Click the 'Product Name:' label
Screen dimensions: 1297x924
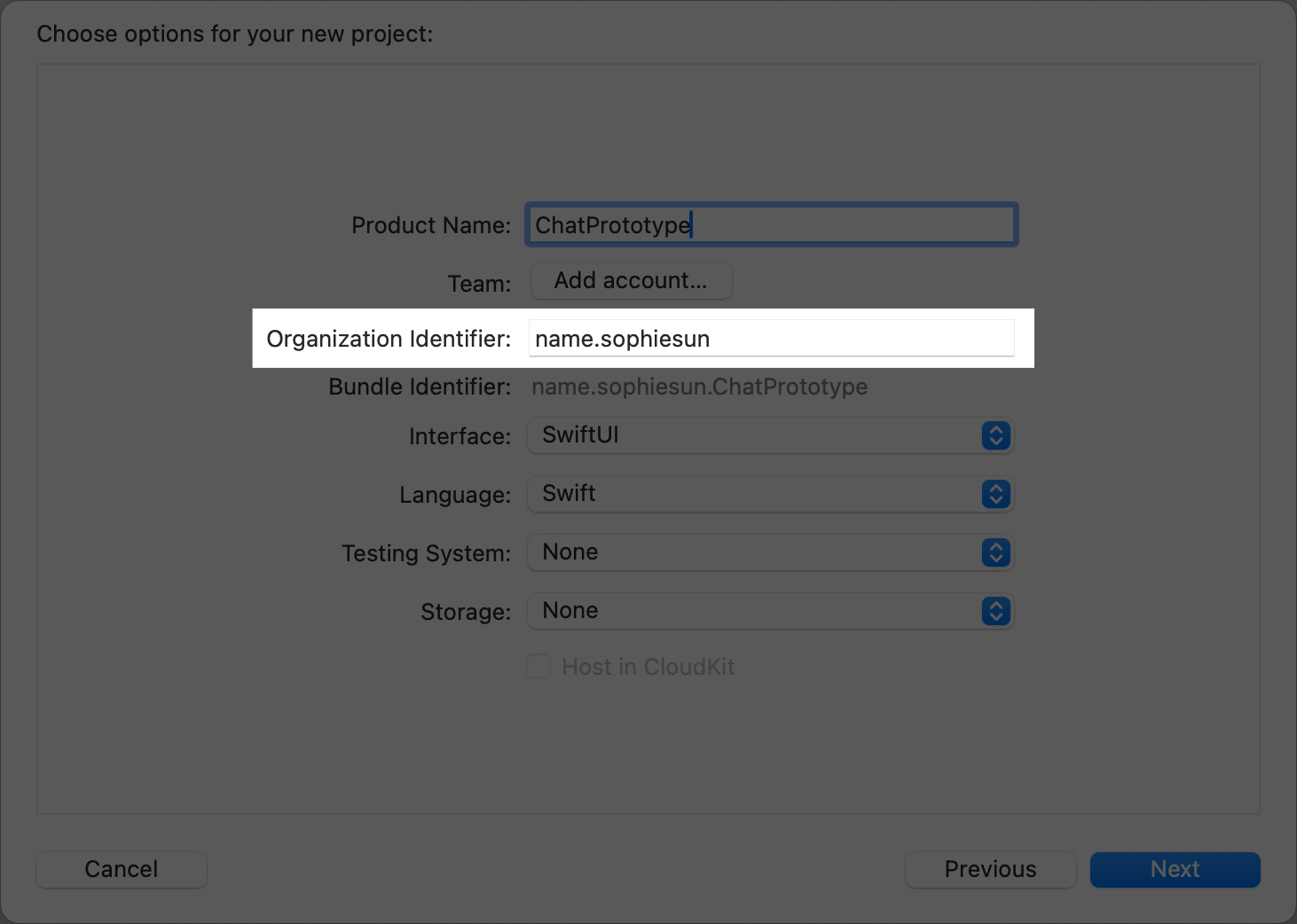pos(431,225)
